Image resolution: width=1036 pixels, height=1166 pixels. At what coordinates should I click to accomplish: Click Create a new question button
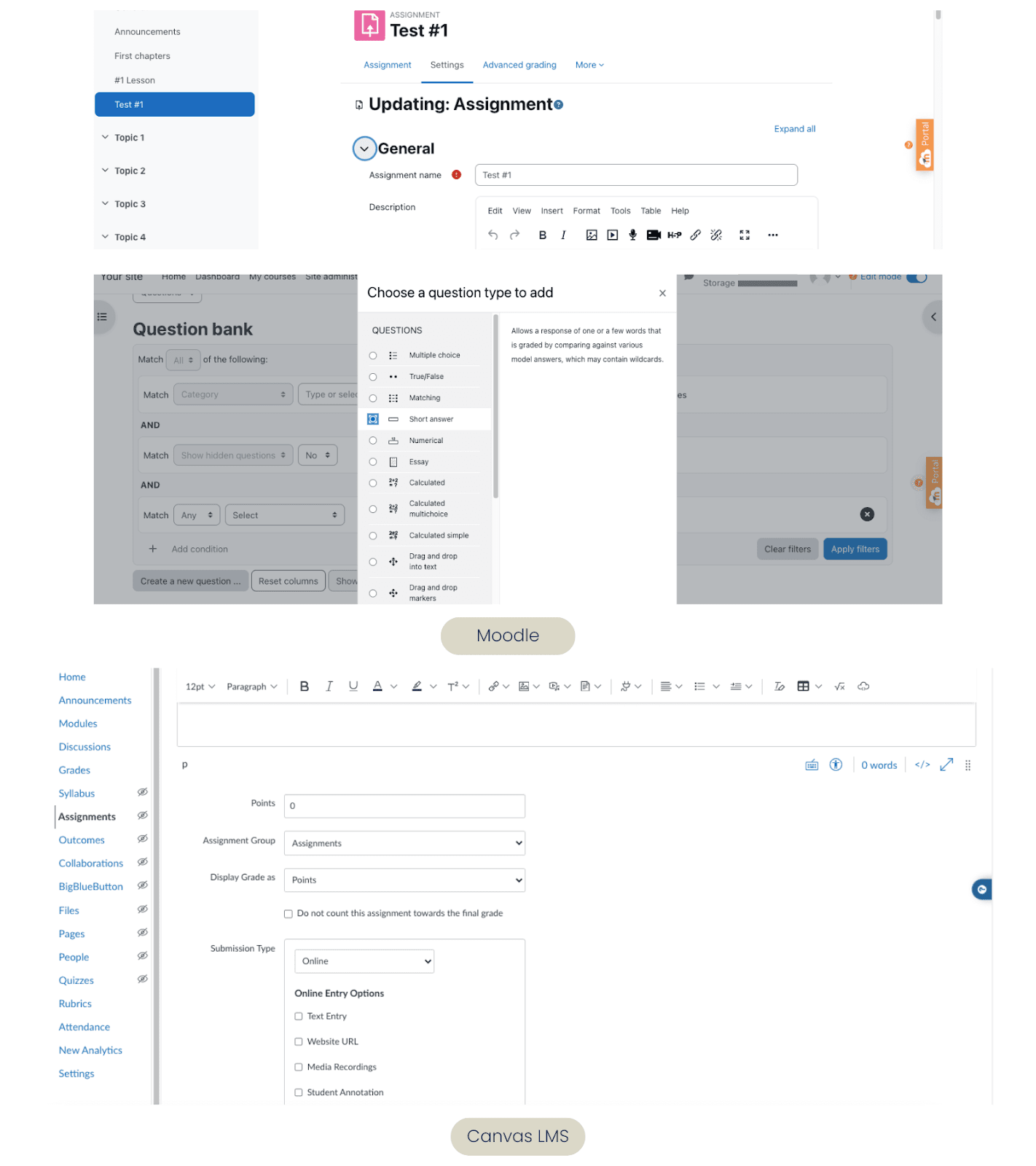point(190,581)
